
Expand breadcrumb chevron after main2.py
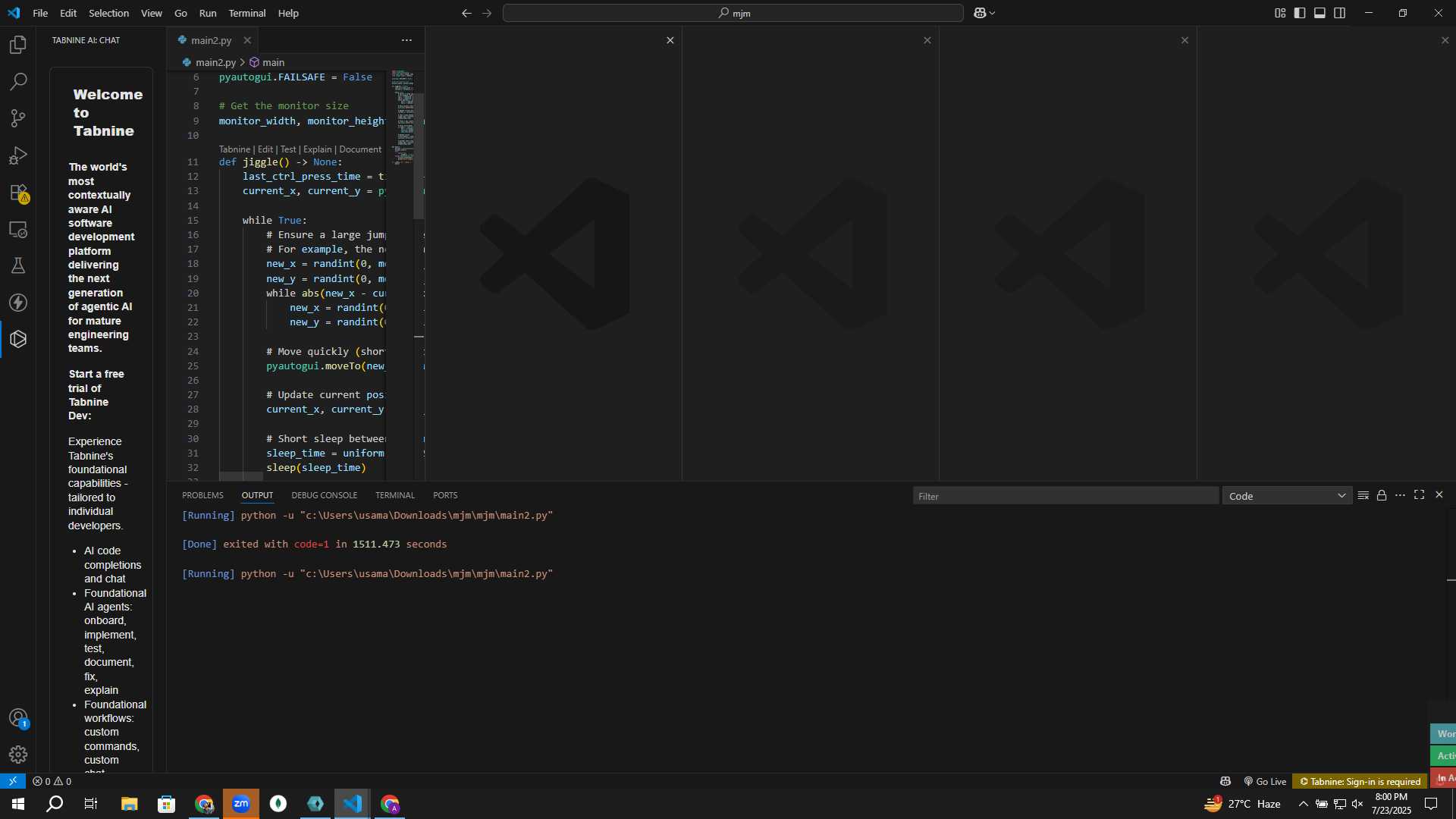(x=243, y=62)
